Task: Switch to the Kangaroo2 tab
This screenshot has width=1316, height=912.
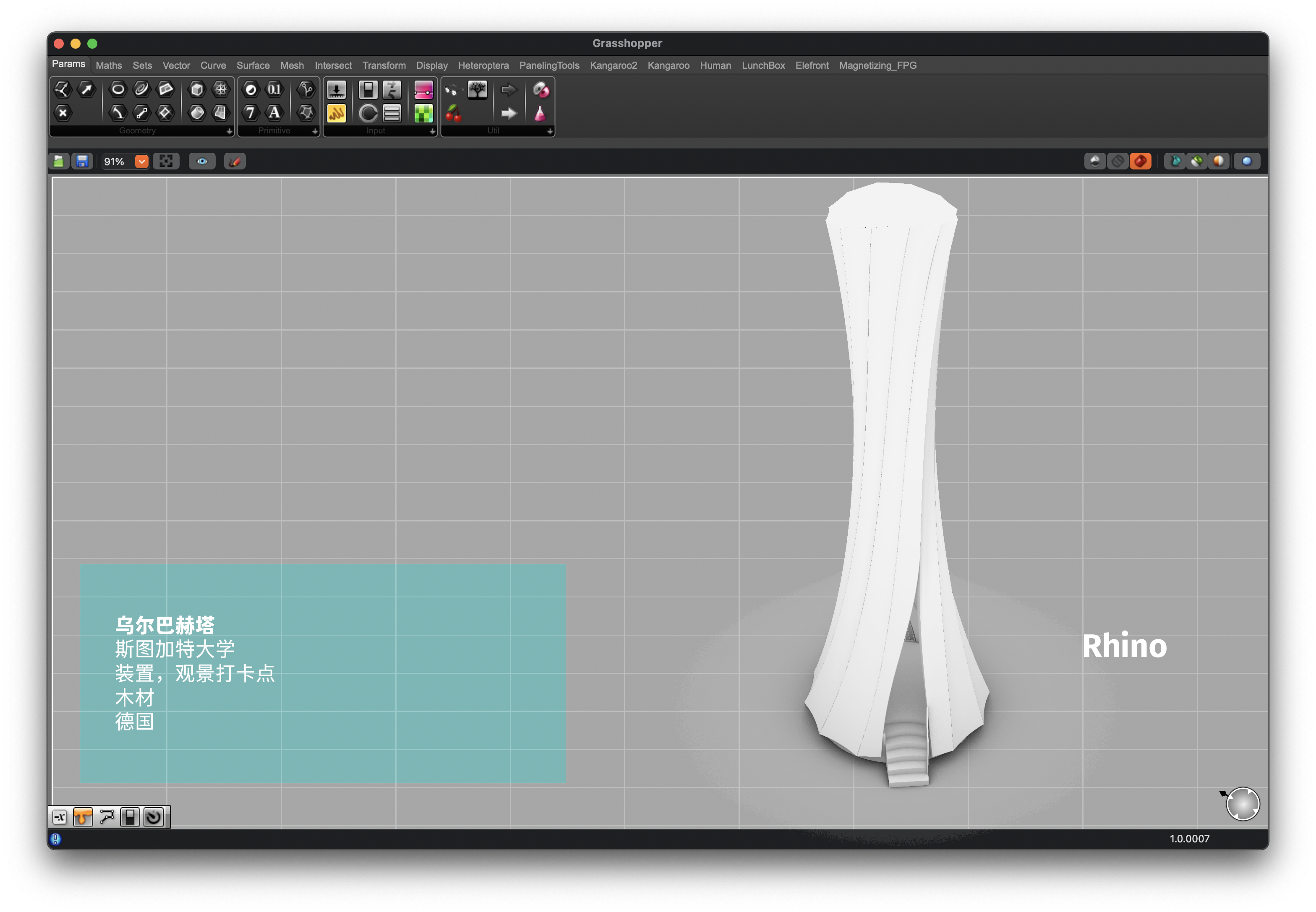Action: point(613,66)
